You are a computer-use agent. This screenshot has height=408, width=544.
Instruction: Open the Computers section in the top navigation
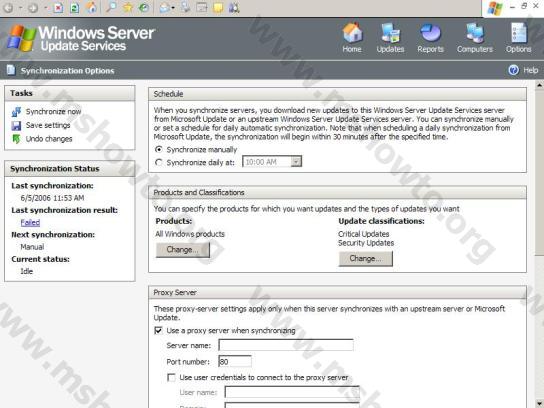pyautogui.click(x=475, y=37)
